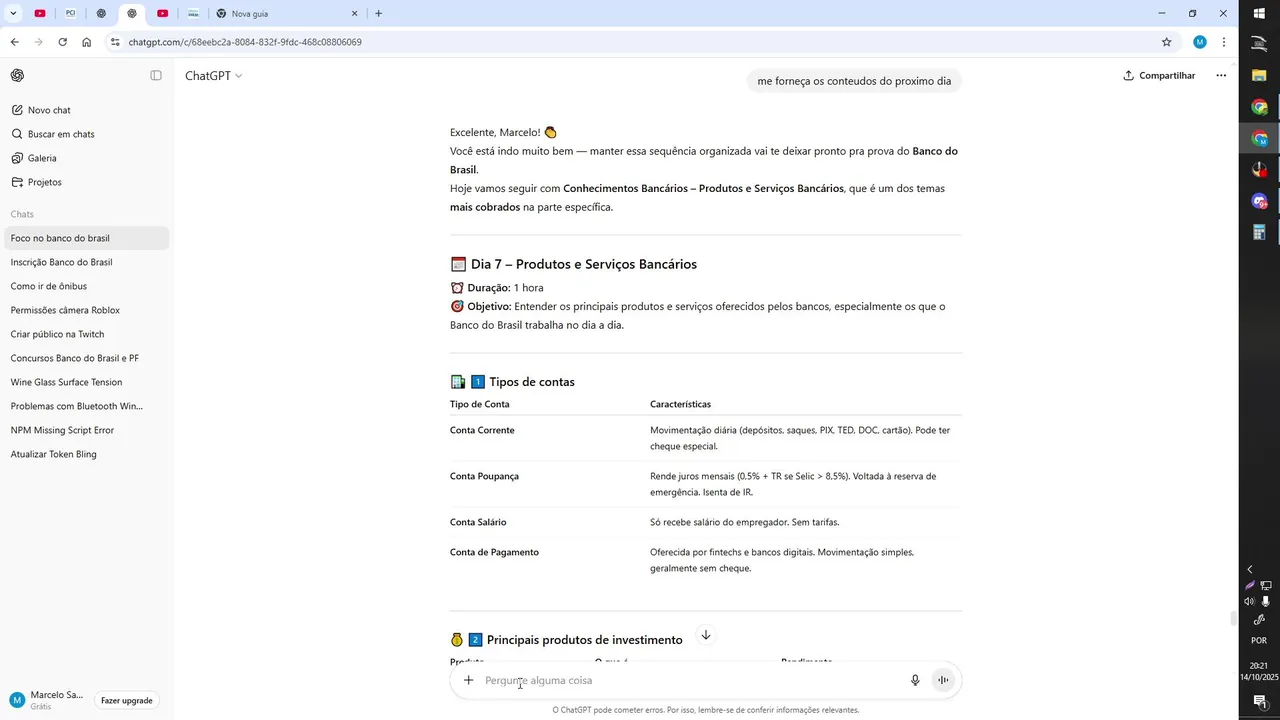Open File Explorer from the taskbar
The height and width of the screenshot is (720, 1280).
tap(1259, 75)
